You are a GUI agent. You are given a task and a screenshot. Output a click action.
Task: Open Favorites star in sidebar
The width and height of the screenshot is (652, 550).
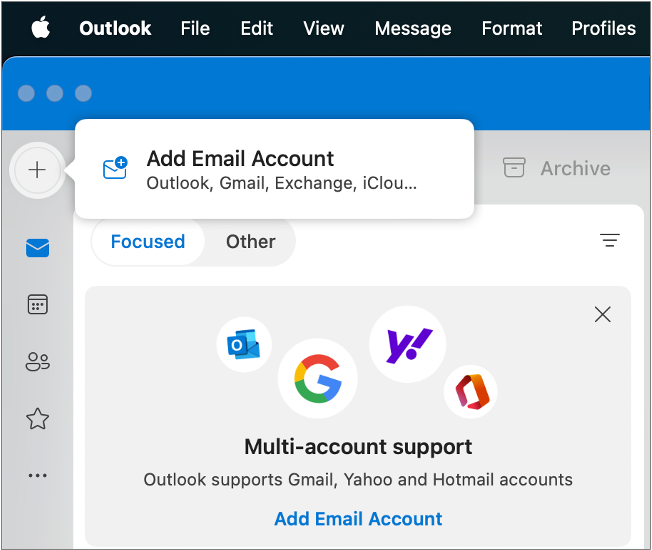point(37,418)
